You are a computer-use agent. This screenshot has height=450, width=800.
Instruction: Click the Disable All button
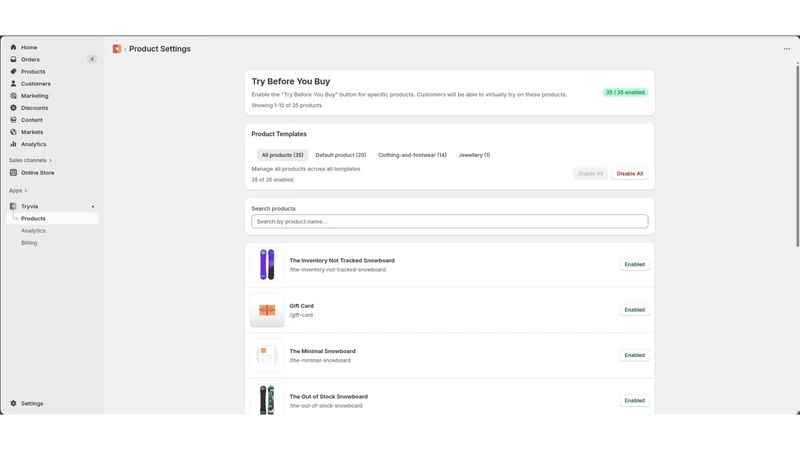(x=630, y=173)
